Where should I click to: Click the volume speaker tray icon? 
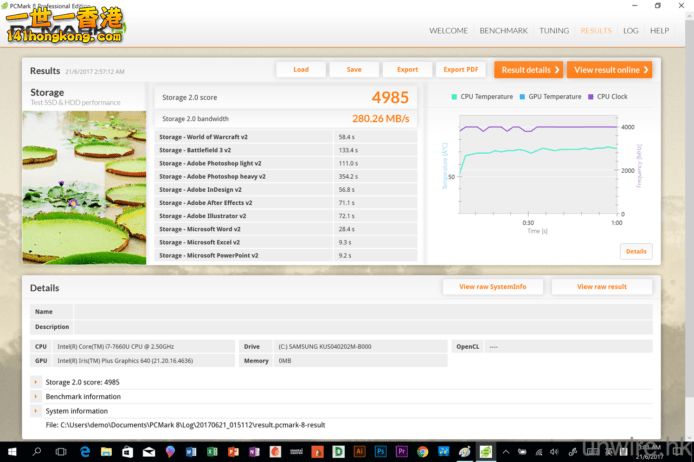[x=554, y=452]
